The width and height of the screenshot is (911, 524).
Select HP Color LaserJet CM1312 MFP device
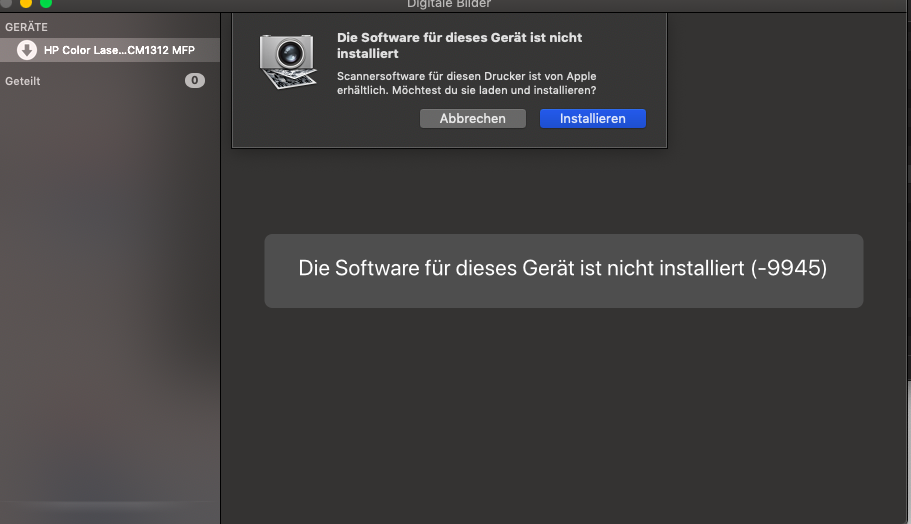(x=110, y=50)
